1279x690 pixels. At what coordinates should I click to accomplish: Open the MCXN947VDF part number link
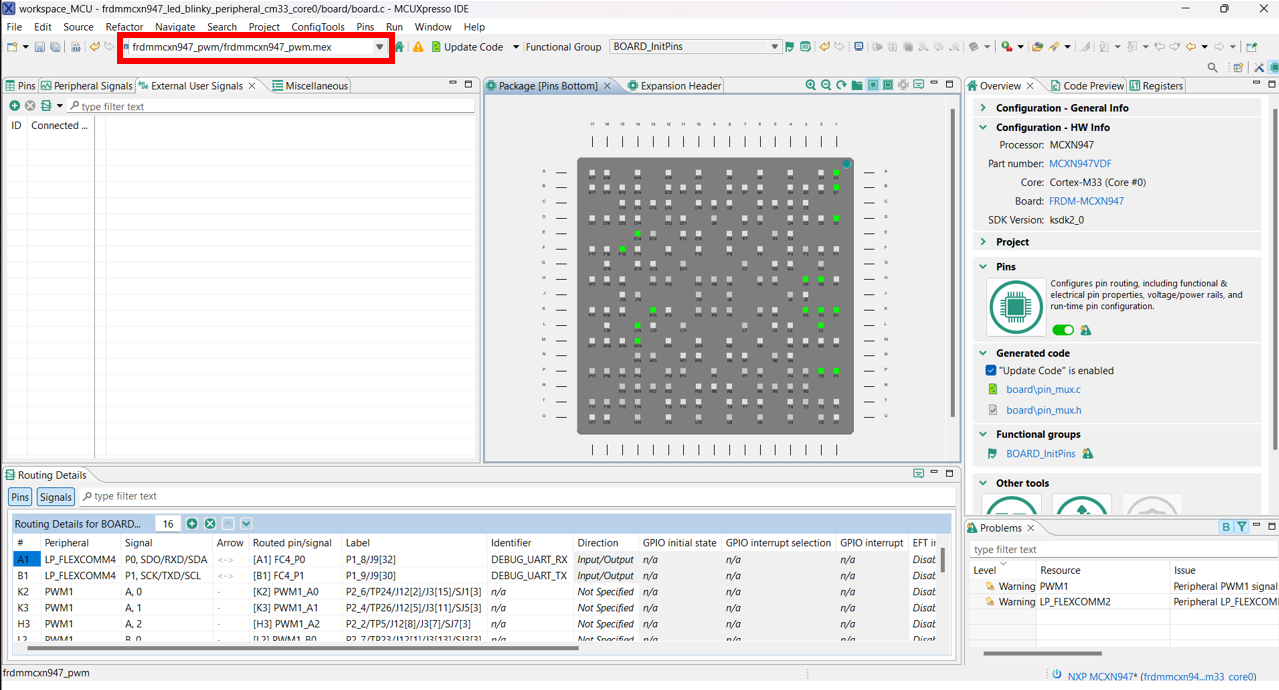[x=1080, y=164]
